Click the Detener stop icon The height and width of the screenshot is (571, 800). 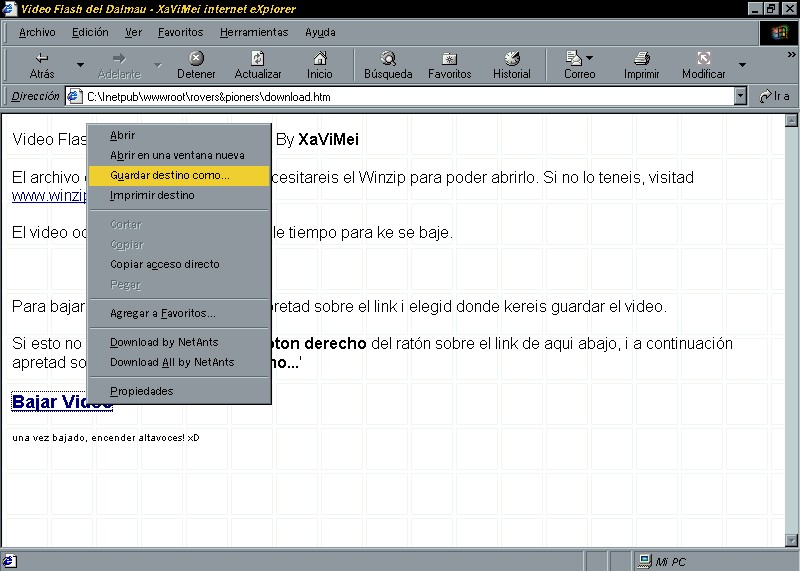pyautogui.click(x=196, y=58)
